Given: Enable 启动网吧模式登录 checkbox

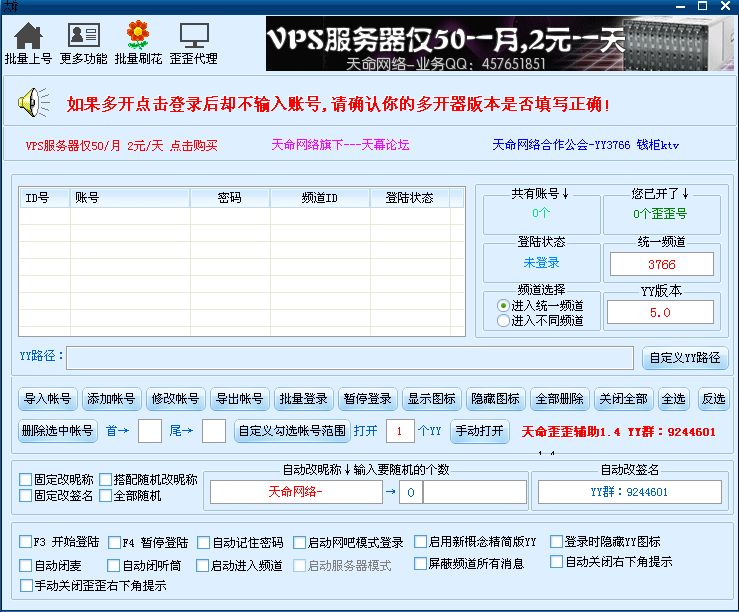Looking at the screenshot, I should click(x=299, y=543).
